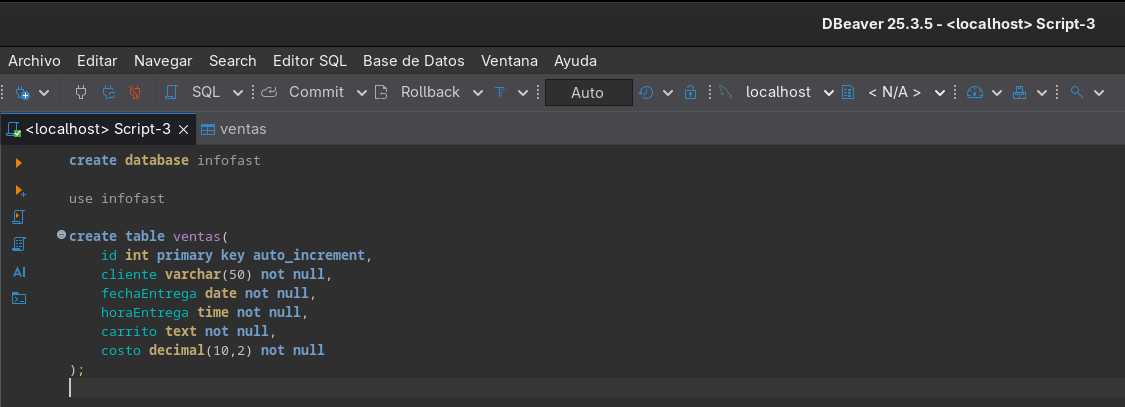This screenshot has height=407, width=1125.
Task: Open the < N/A > schema dropdown
Action: (939, 92)
